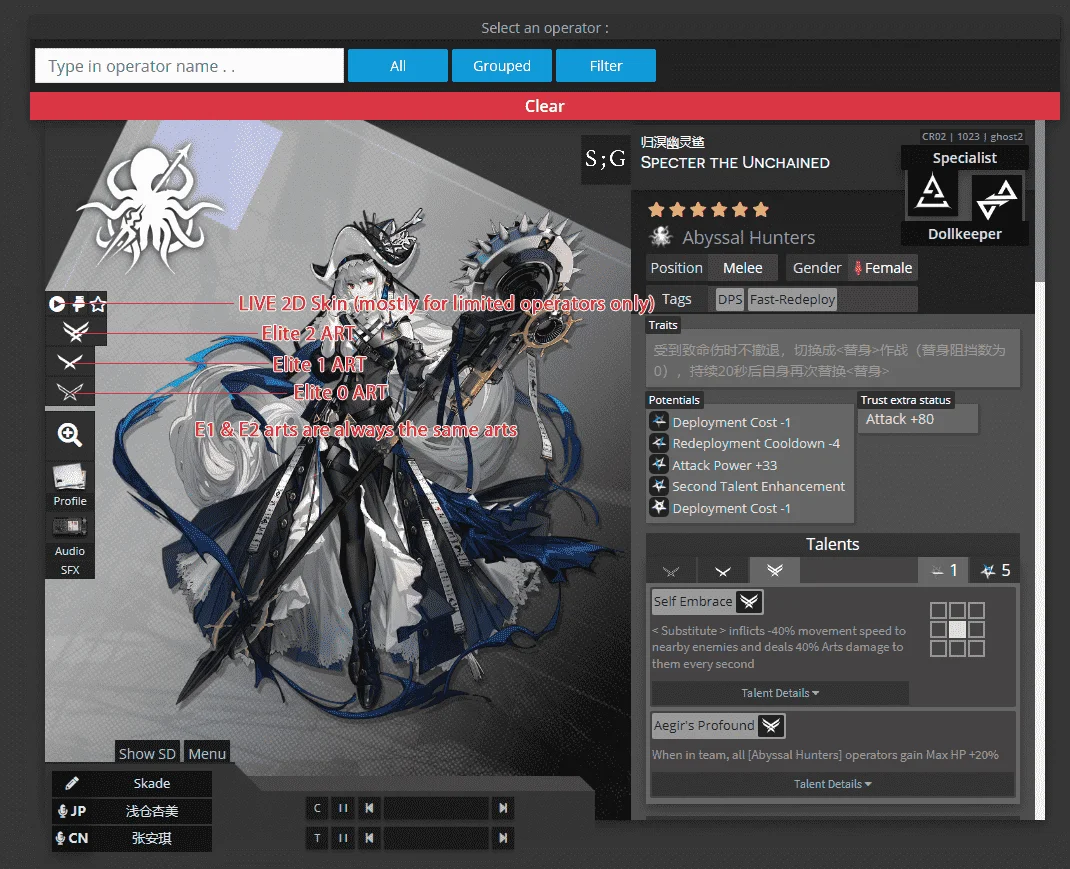Image resolution: width=1070 pixels, height=869 pixels.
Task: Click the All operators button
Action: [398, 66]
